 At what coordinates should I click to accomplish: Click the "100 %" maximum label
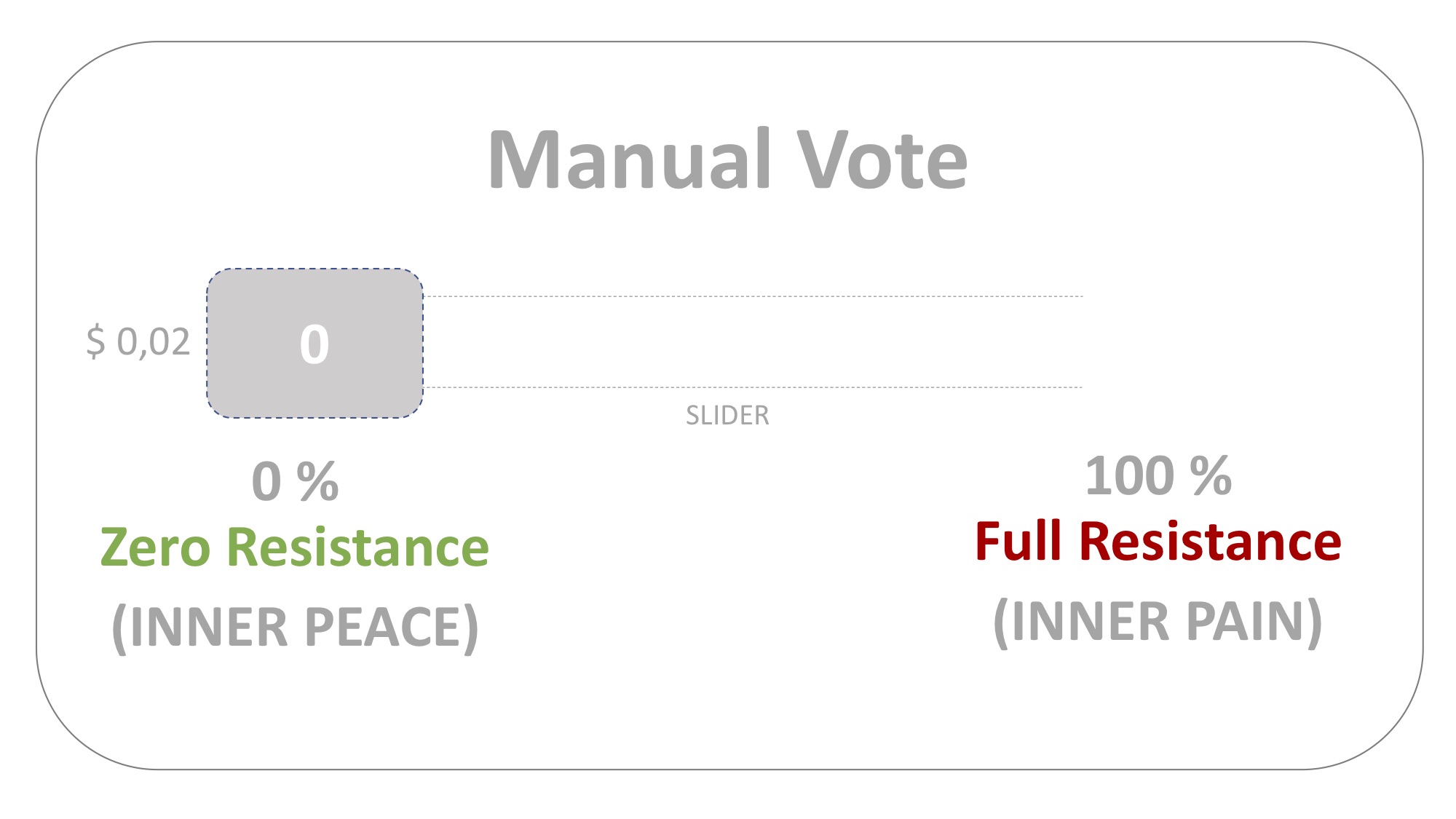(x=1158, y=476)
